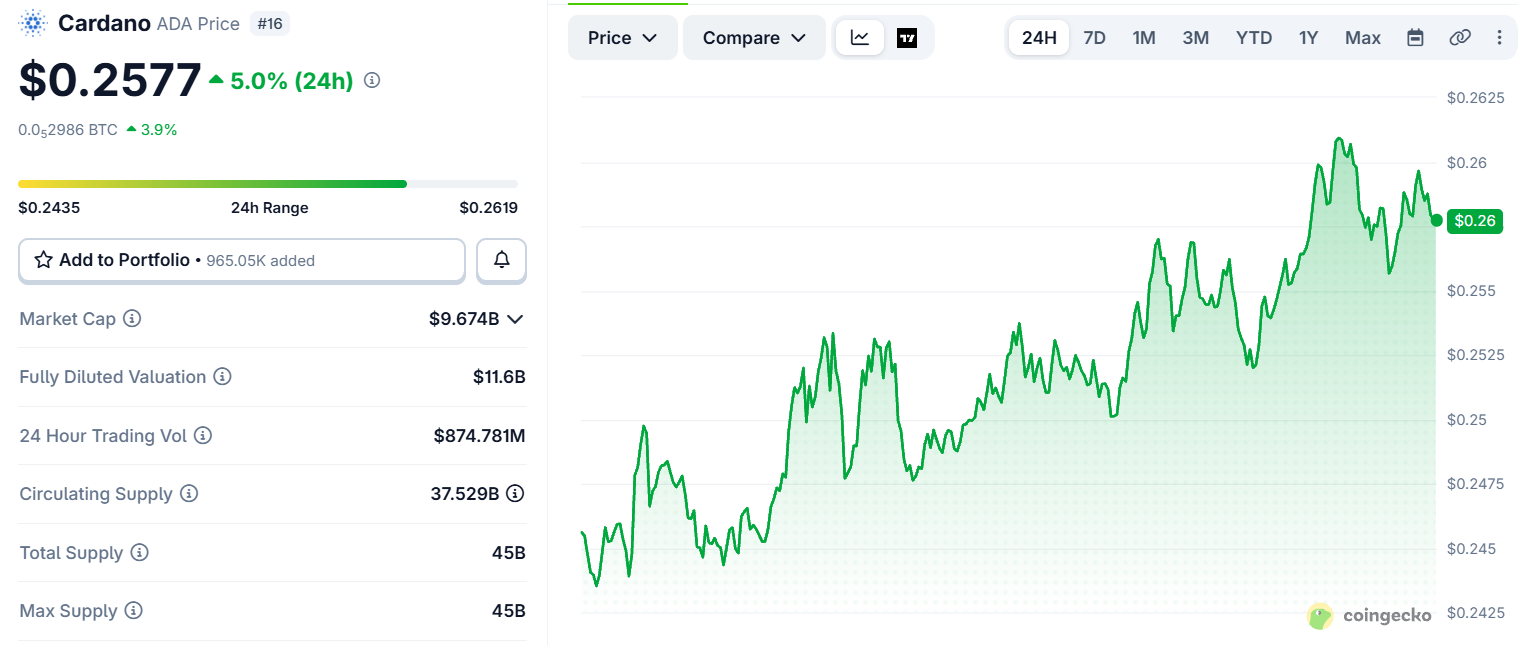Click the $11.6B valuation value

[x=499, y=377]
